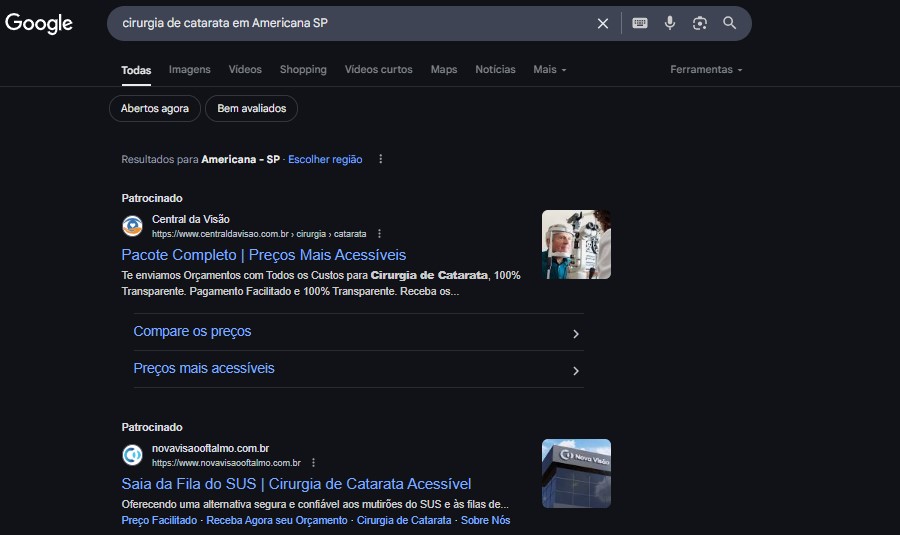
Task: Expand Compare os preços sitelink
Action: click(359, 332)
